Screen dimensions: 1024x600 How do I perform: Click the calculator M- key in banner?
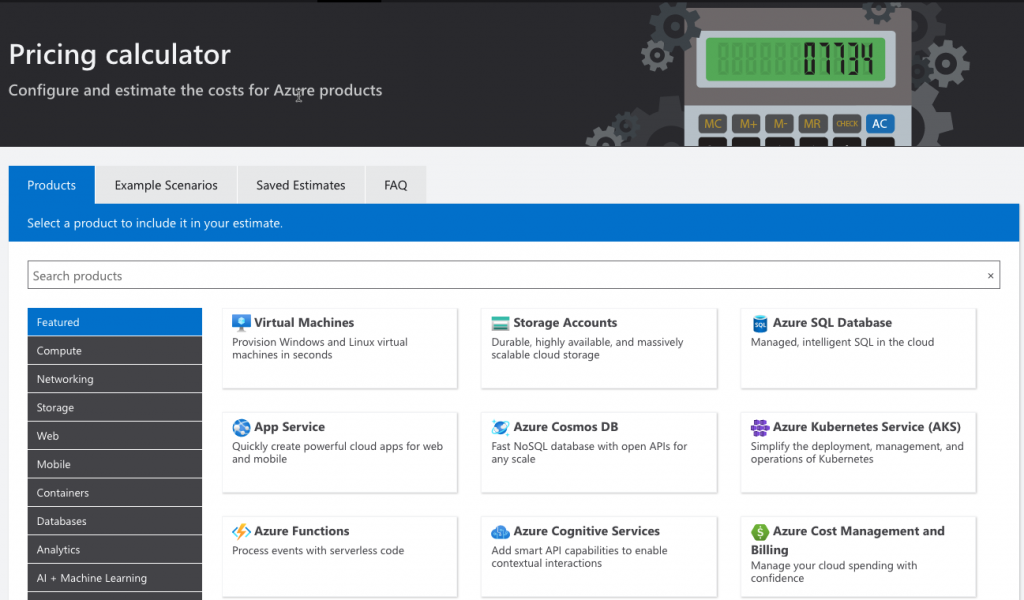pyautogui.click(x=780, y=123)
